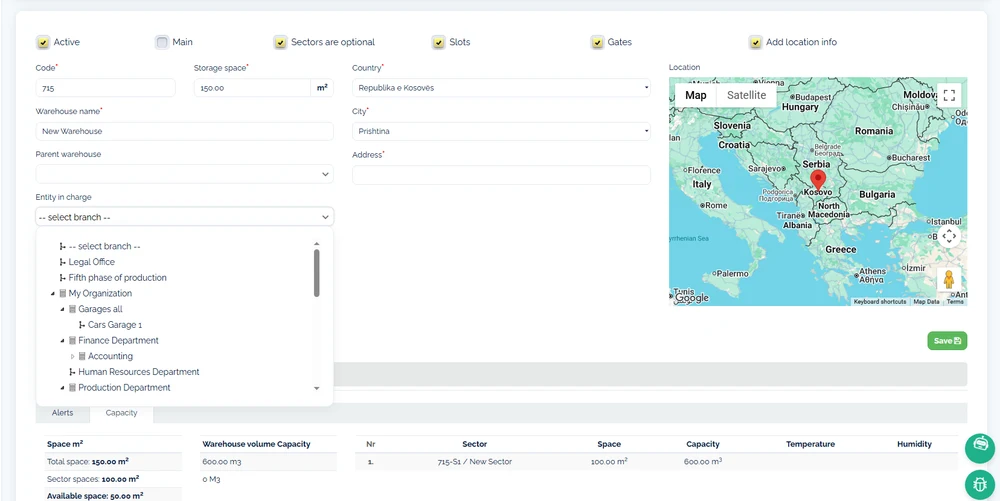Expand the Accounting tree node
This screenshot has width=1000, height=501.
point(72,356)
